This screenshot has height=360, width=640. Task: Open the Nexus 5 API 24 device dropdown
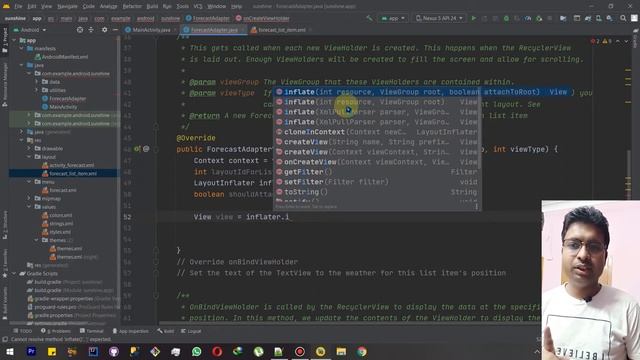pyautogui.click(x=439, y=18)
